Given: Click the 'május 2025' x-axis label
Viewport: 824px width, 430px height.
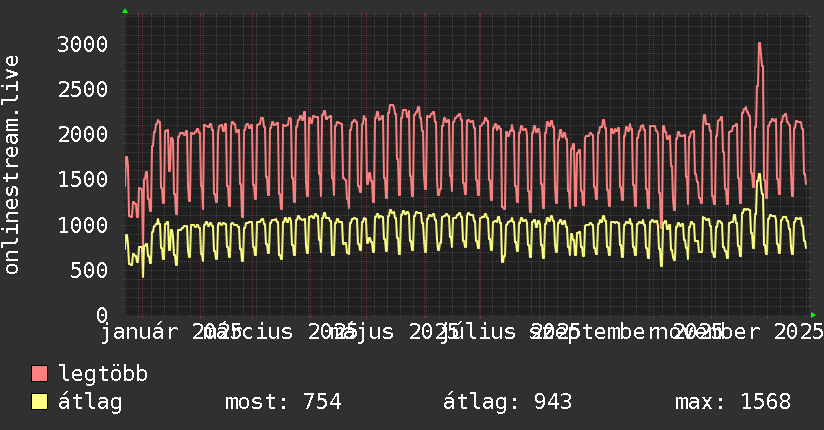Looking at the screenshot, I should (394, 332).
